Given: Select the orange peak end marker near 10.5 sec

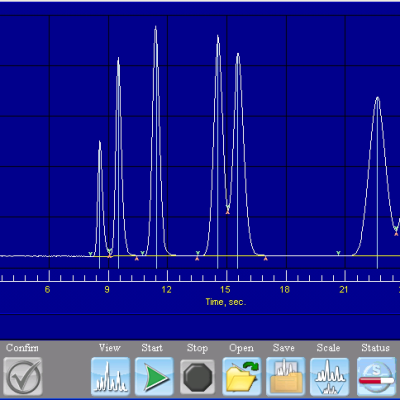Looking at the screenshot, I should coord(136,258).
